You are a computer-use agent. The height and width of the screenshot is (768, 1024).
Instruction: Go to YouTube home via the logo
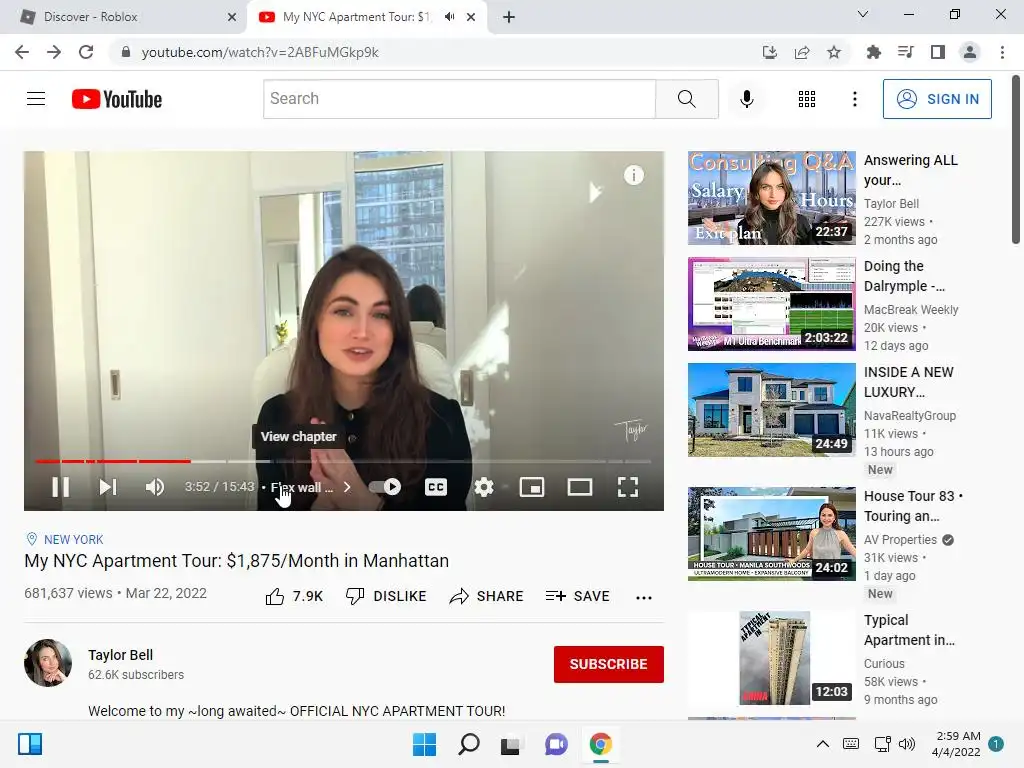[117, 99]
